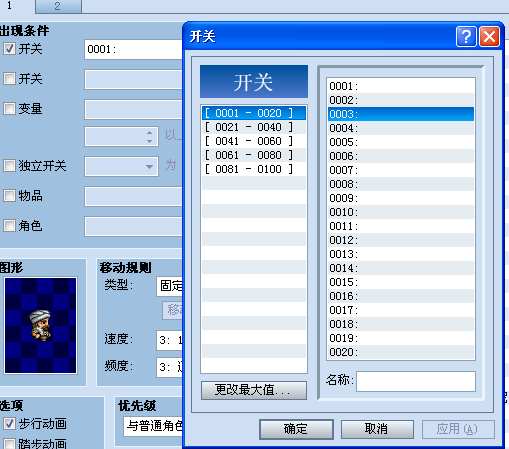Select switch 0015: in the list

401,282
